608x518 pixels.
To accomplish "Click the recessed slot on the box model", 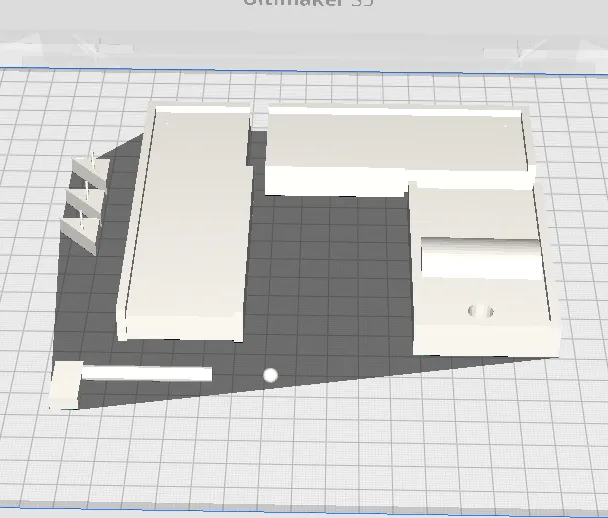I will 481,258.
